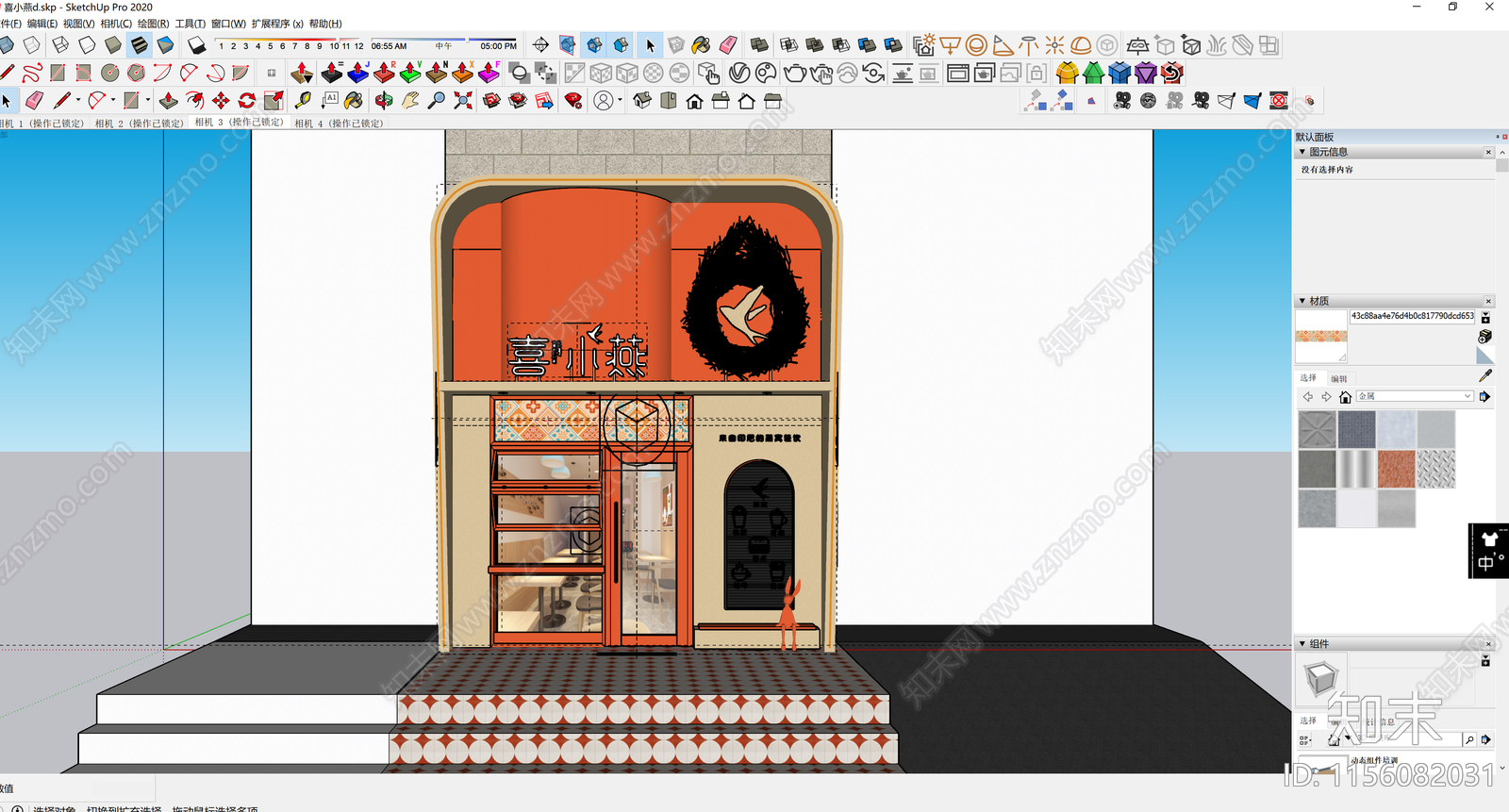Image resolution: width=1509 pixels, height=812 pixels.
Task: Choose the rusty orange metal swatch
Action: pos(1396,470)
